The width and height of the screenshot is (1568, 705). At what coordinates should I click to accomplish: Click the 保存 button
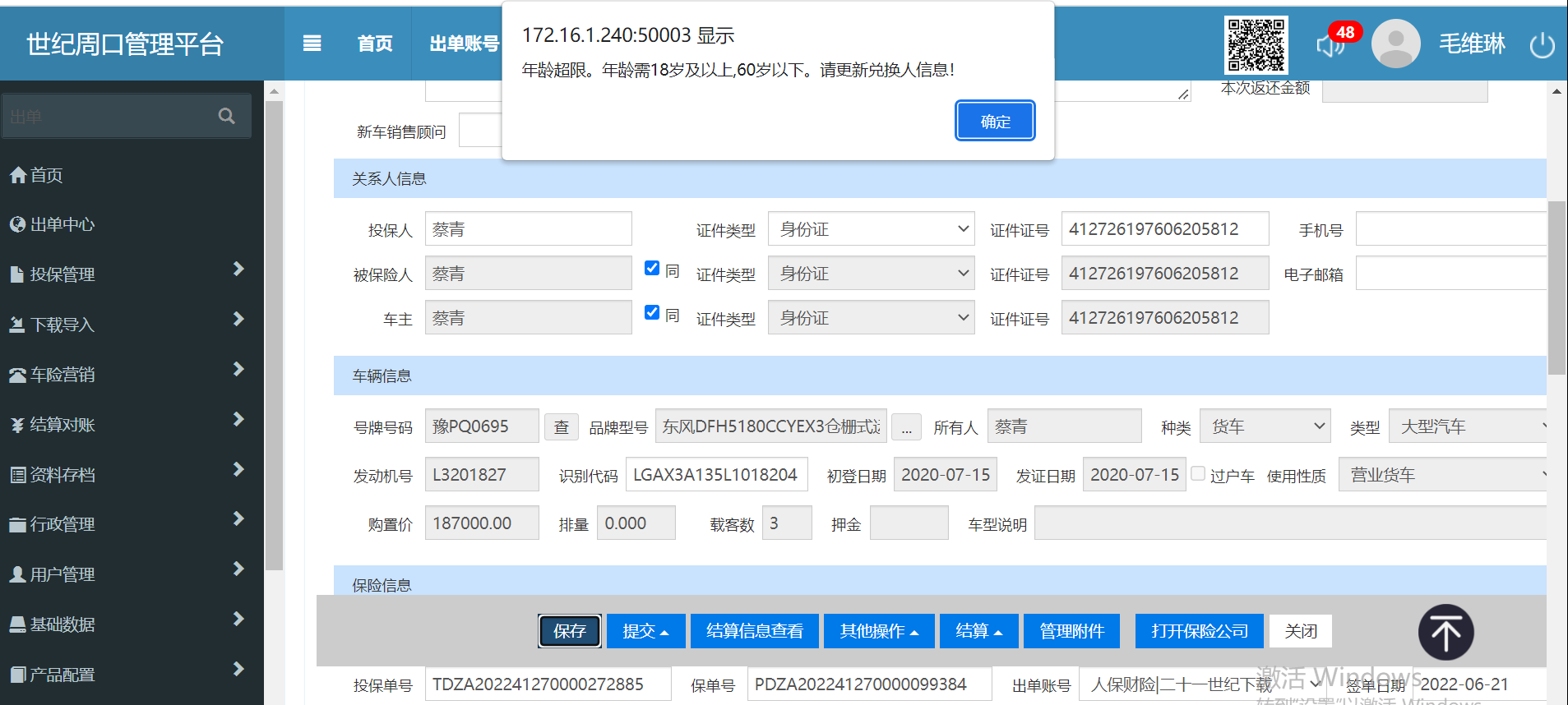click(x=570, y=631)
